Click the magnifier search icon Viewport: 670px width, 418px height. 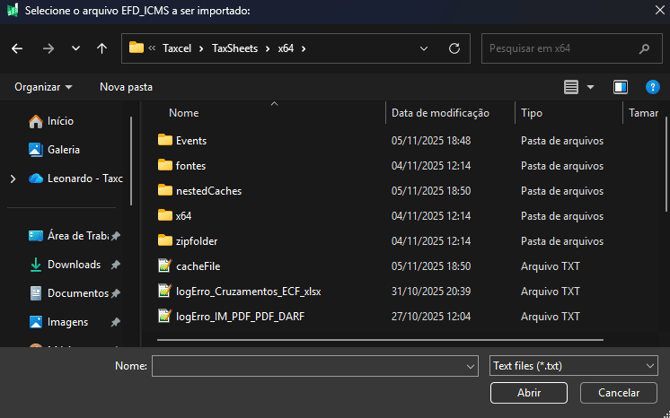pyautogui.click(x=644, y=49)
